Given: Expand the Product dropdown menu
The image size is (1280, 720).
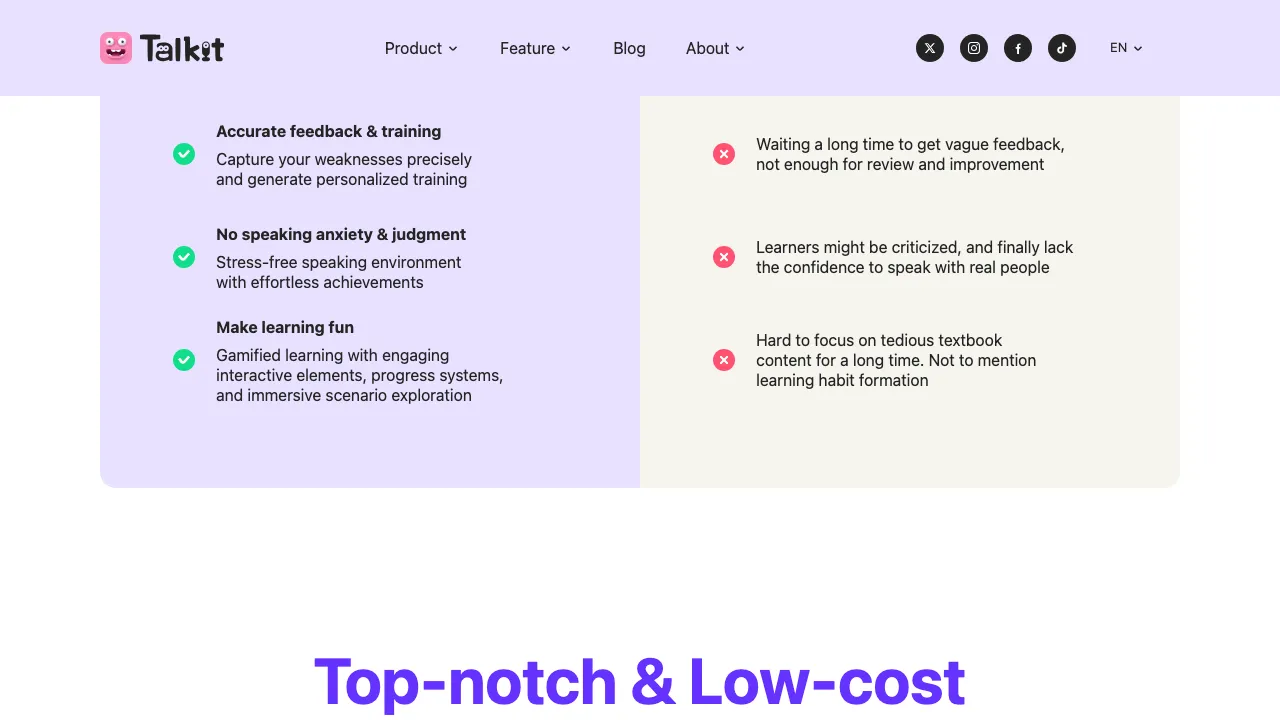Looking at the screenshot, I should pos(421,48).
